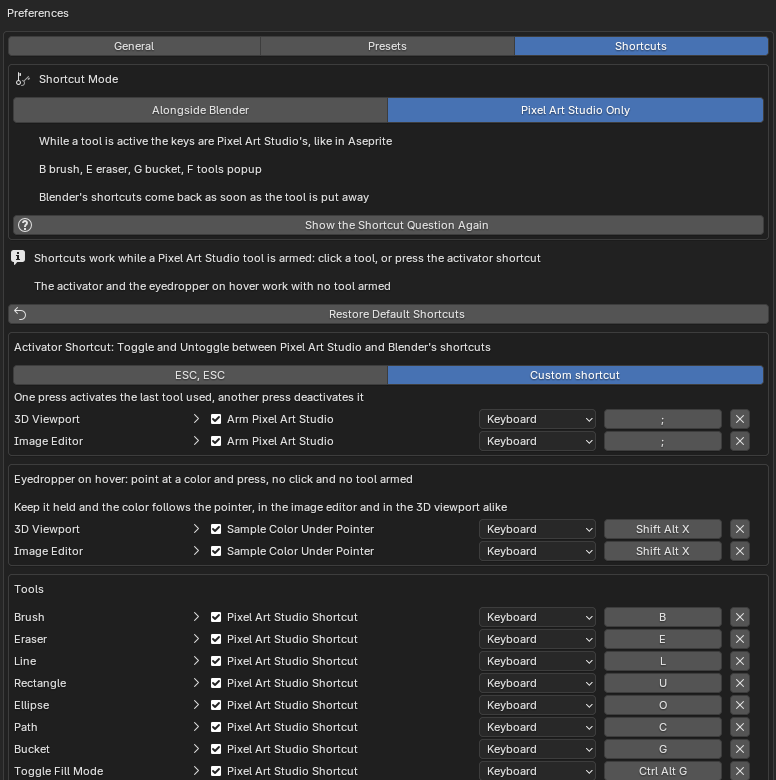Expand the Brush shortcut details
This screenshot has height=780, width=776.
click(x=196, y=617)
